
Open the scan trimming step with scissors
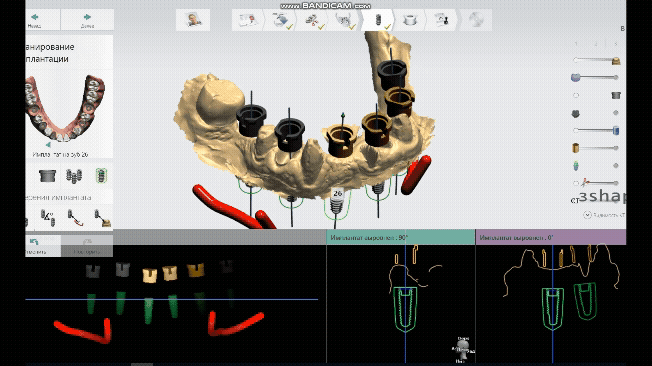[312, 20]
